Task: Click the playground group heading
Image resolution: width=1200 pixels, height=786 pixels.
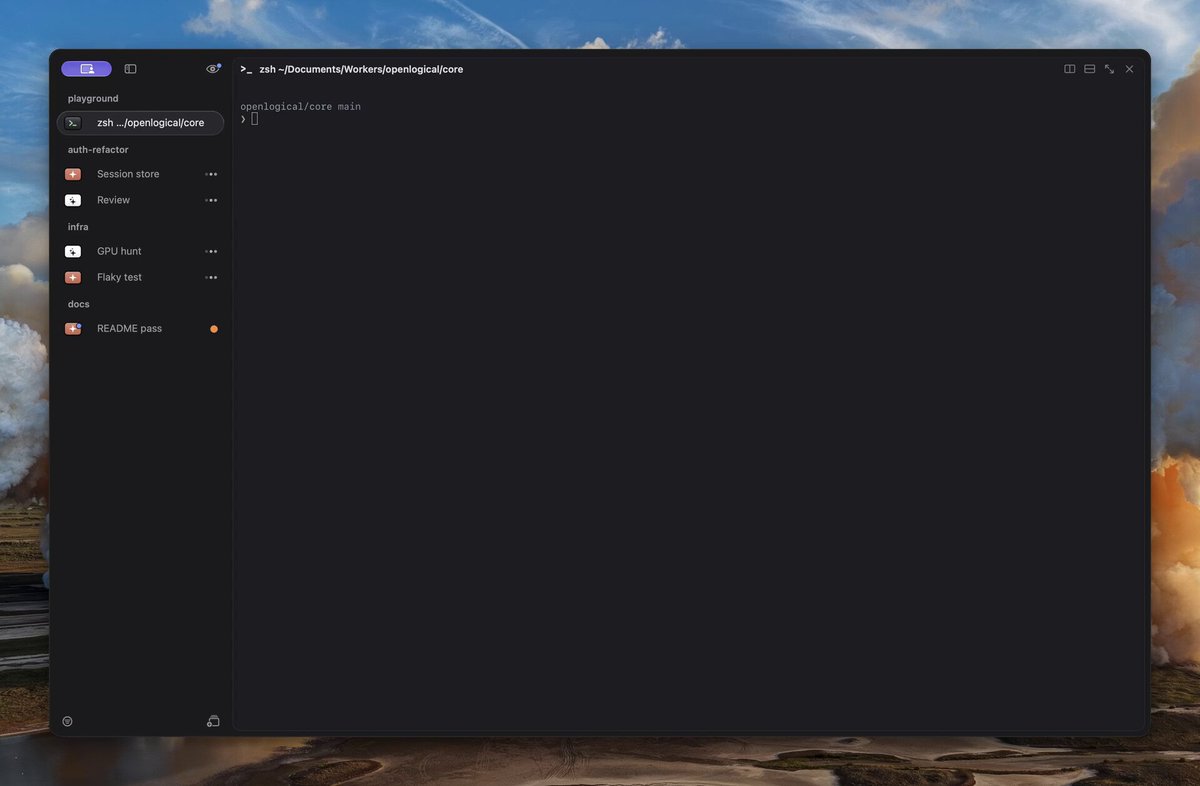Action: coord(93,98)
